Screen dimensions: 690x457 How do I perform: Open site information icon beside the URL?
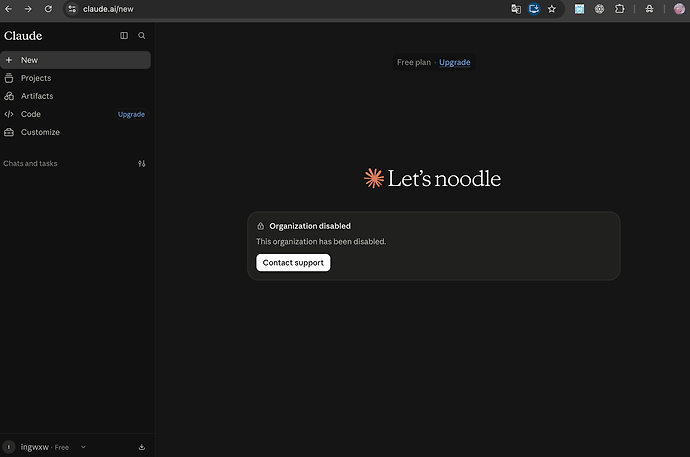click(72, 9)
